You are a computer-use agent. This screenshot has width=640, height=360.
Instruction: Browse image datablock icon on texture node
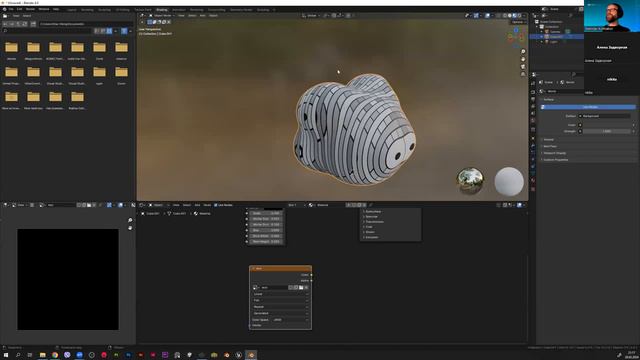[256, 287]
